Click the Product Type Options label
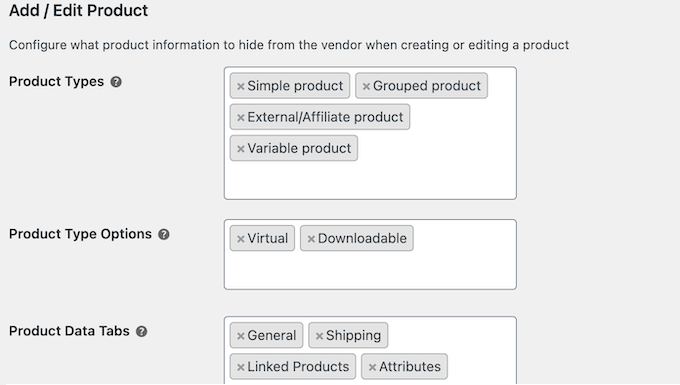The image size is (680, 385). coord(80,234)
